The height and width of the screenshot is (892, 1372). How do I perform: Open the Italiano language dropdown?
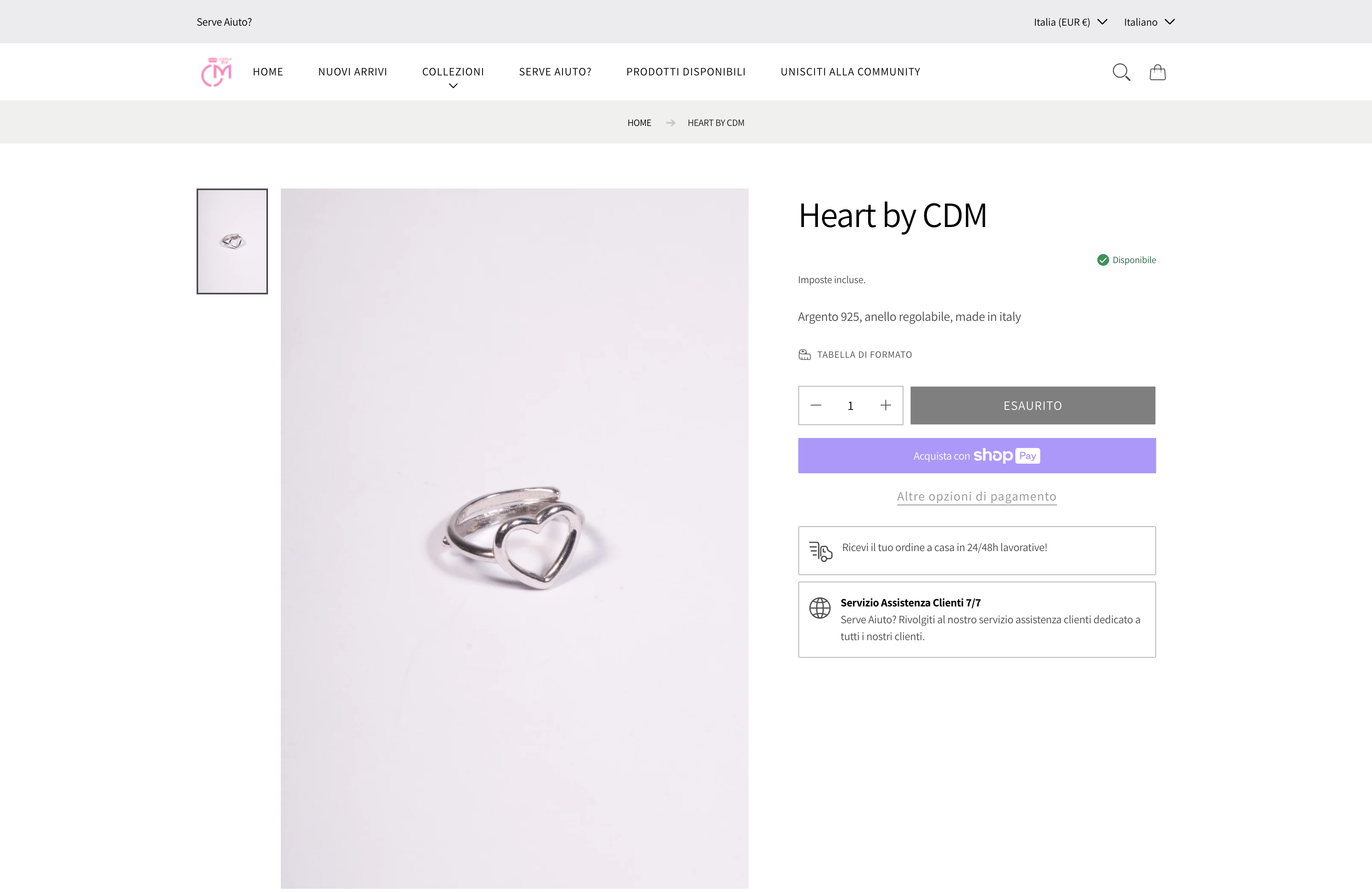pyautogui.click(x=1149, y=22)
